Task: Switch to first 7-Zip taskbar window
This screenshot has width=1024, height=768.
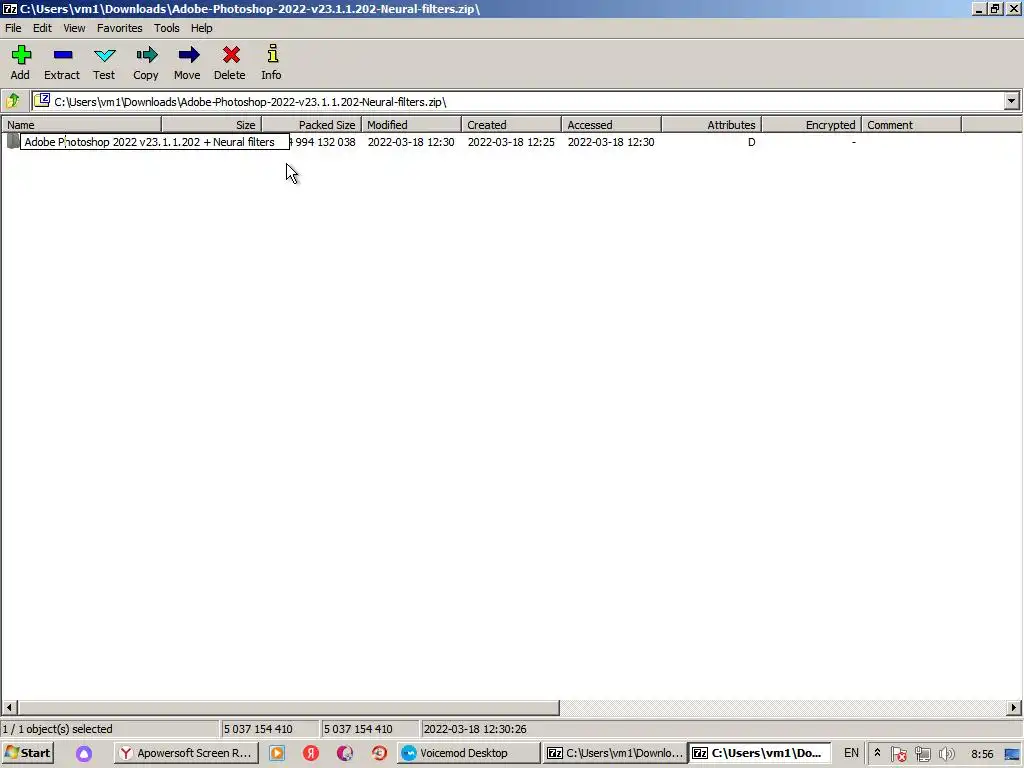Action: pos(615,753)
